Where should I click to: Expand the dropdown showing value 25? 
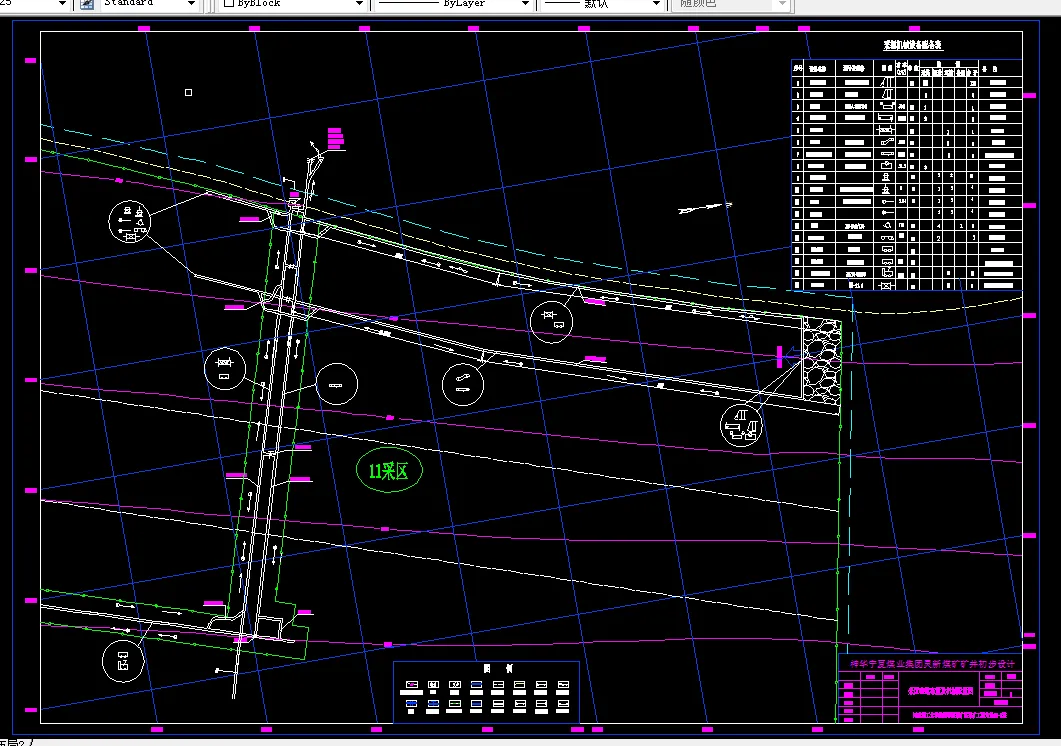tap(62, 3)
